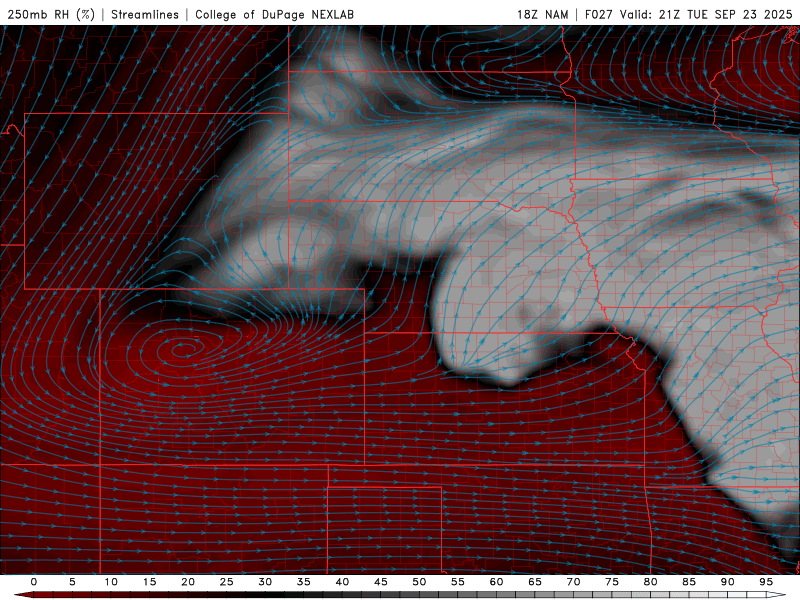Click the "60" value on color scale
This screenshot has height=600, width=800.
click(496, 582)
